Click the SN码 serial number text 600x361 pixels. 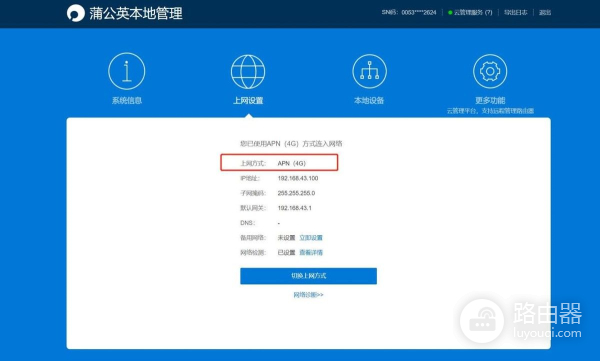tap(409, 13)
